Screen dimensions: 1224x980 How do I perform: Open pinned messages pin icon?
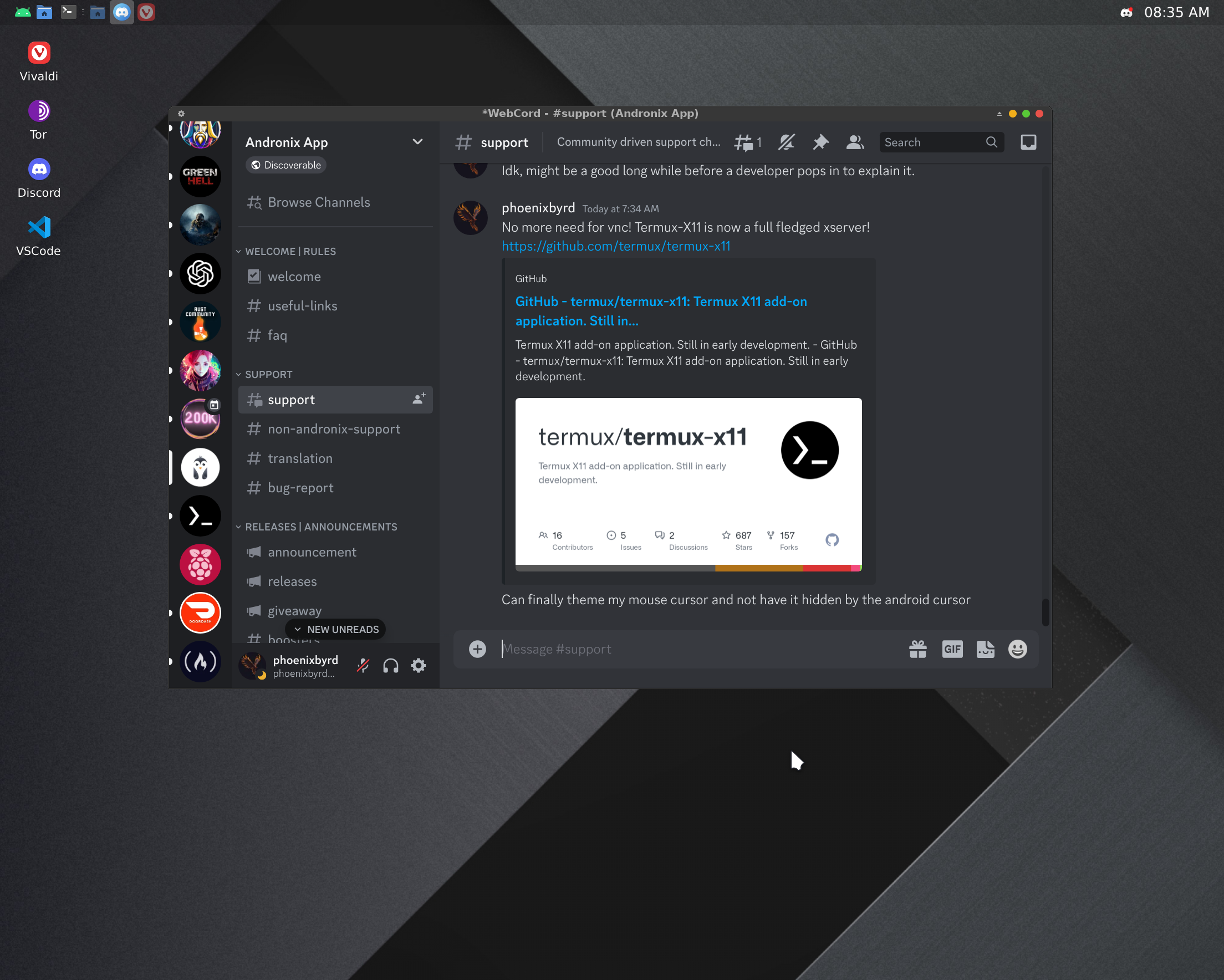[x=820, y=142]
